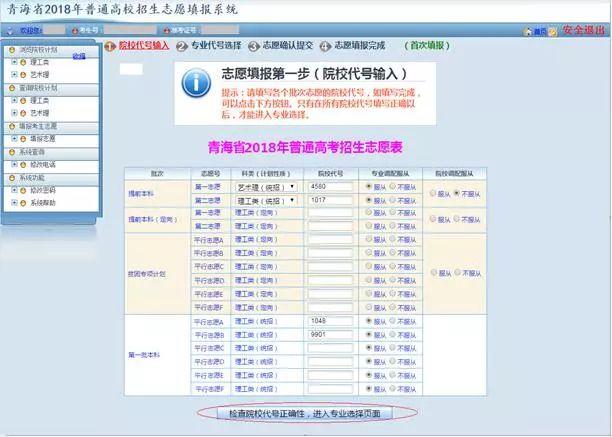612x437 pixels.
Task: Select 不服从 专业调配 for 提前本科 第一志愿
Action: coord(395,186)
